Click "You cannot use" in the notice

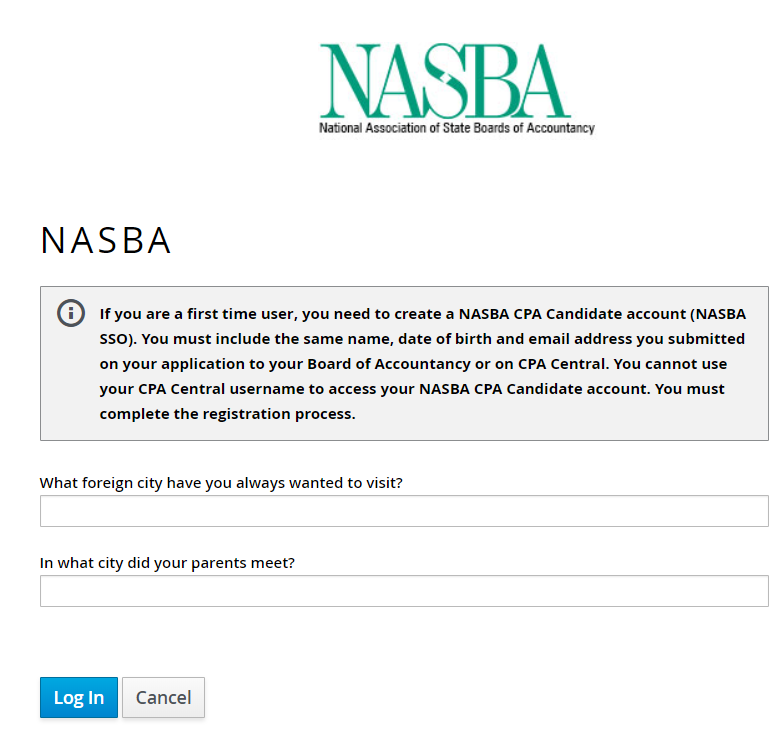(689, 364)
